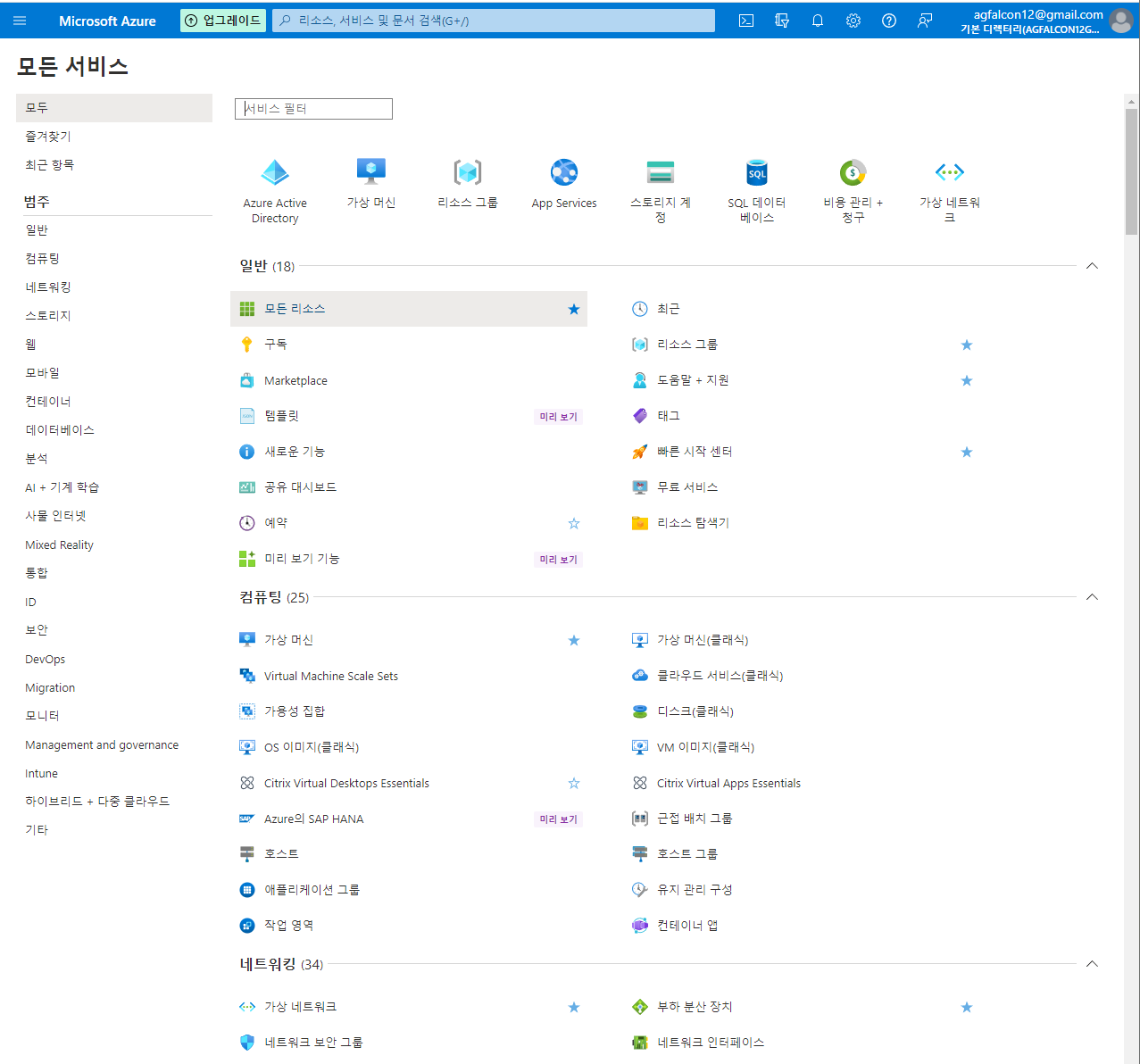Open the 공유 대시보드 link

300,487
